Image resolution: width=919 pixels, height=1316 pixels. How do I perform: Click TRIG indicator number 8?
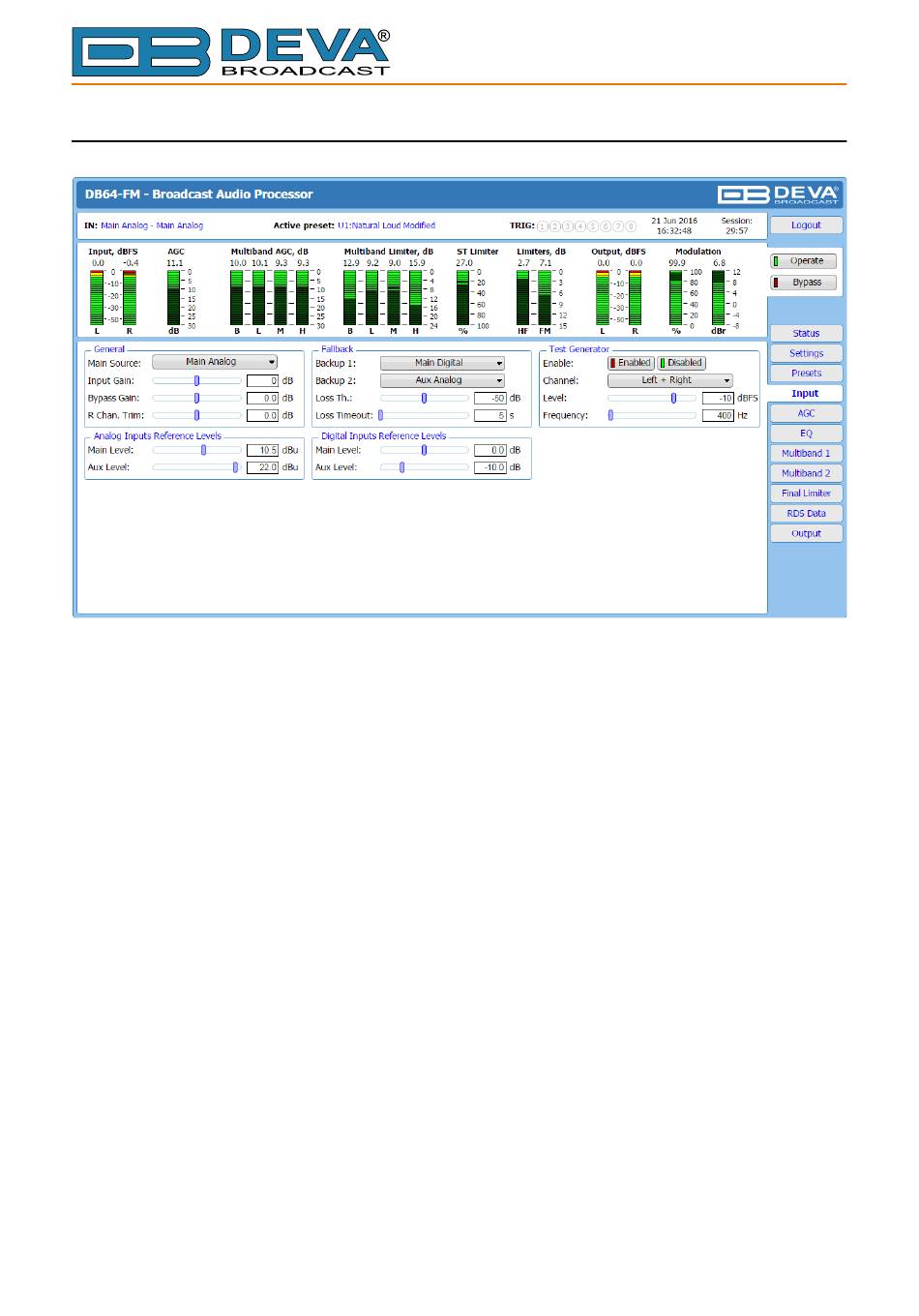[631, 226]
